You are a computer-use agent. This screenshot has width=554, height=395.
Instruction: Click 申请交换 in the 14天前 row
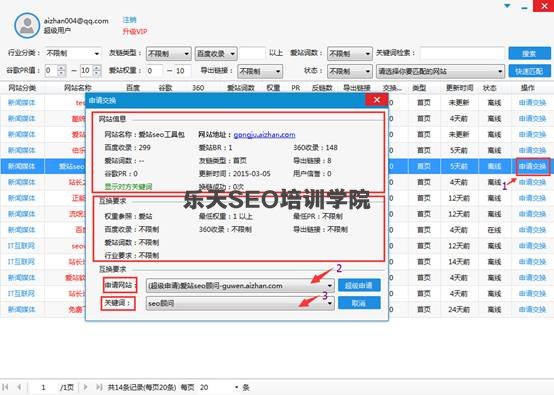(532, 261)
